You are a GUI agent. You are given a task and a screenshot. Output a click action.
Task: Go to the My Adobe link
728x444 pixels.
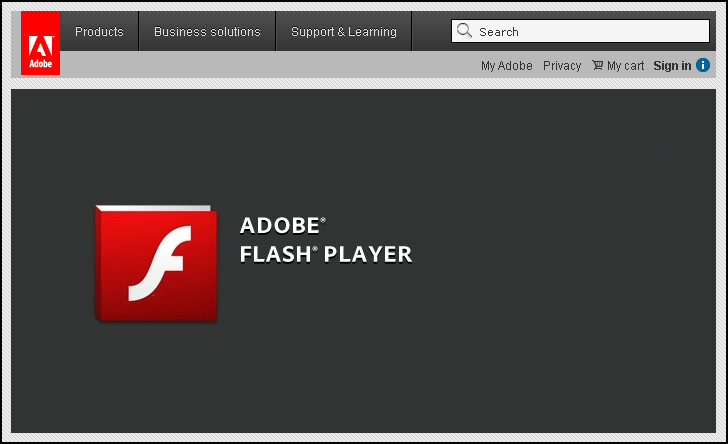coord(506,66)
